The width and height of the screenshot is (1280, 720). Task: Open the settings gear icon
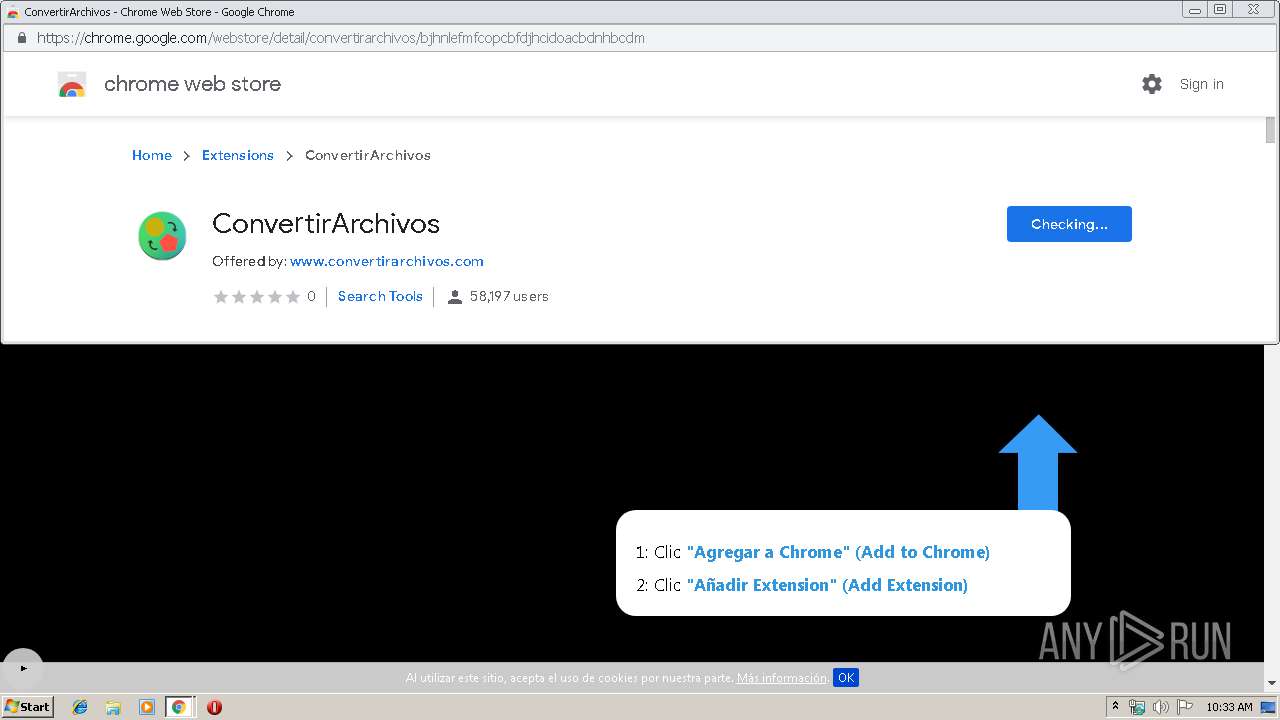pyautogui.click(x=1152, y=84)
